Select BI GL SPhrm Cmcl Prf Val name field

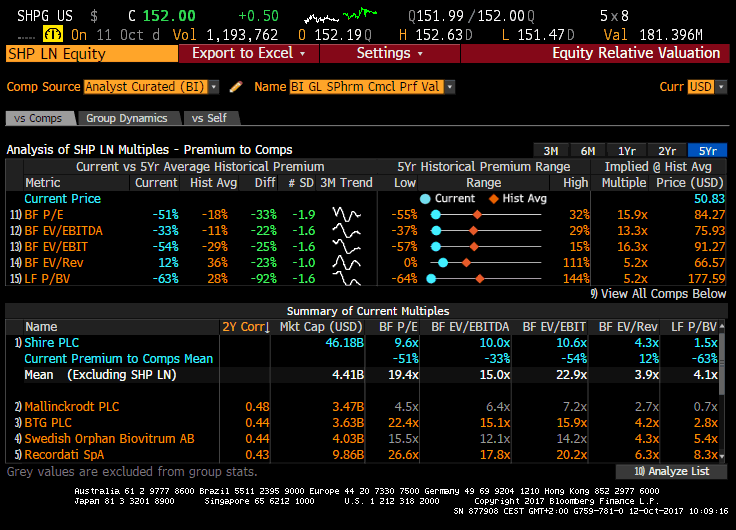click(x=367, y=87)
